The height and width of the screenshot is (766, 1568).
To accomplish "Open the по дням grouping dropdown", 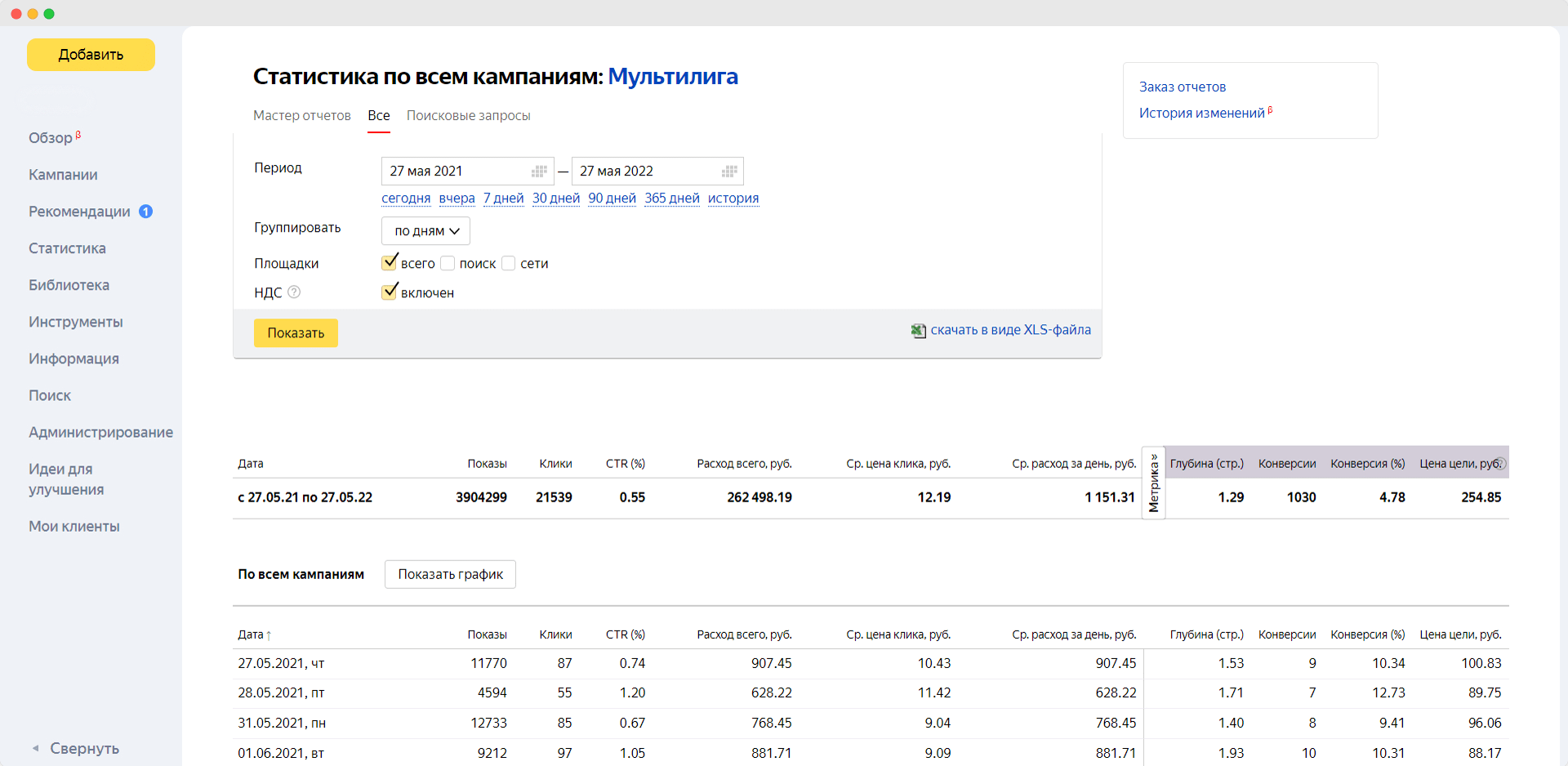I will click(425, 231).
